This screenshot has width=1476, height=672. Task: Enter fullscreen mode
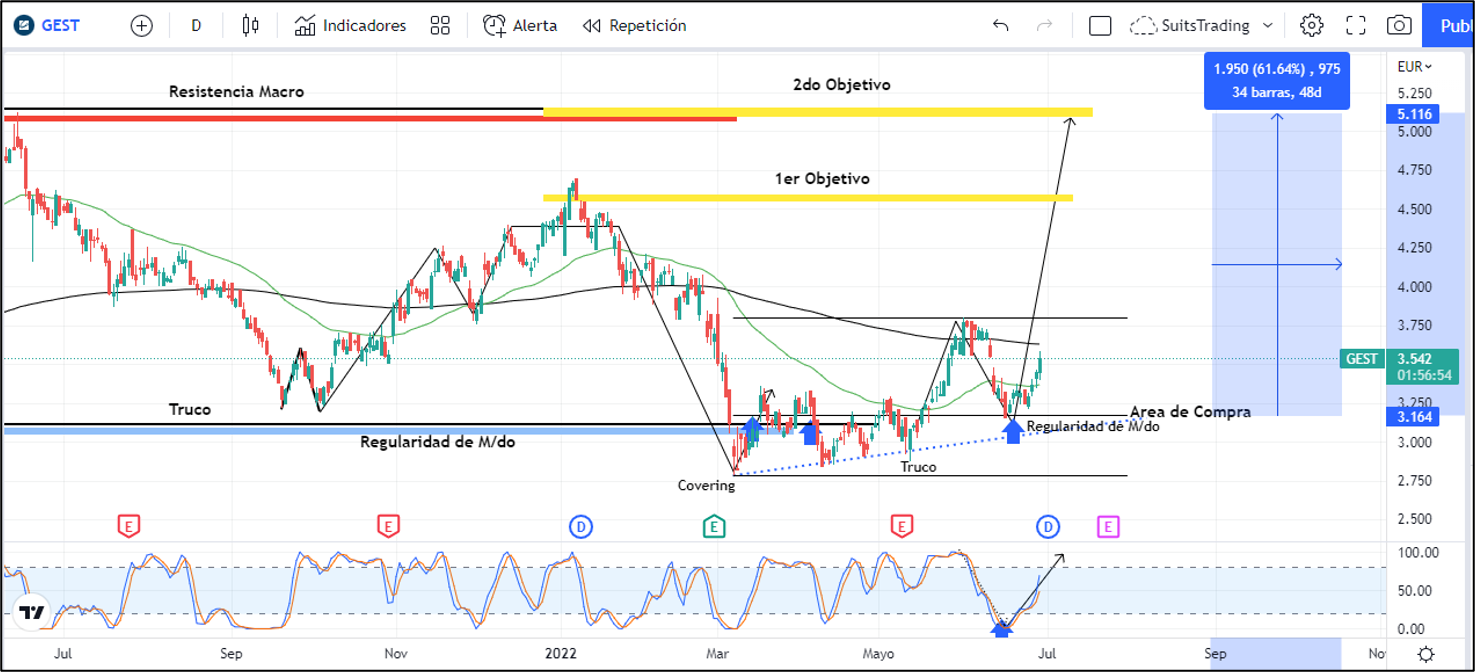pos(1355,26)
